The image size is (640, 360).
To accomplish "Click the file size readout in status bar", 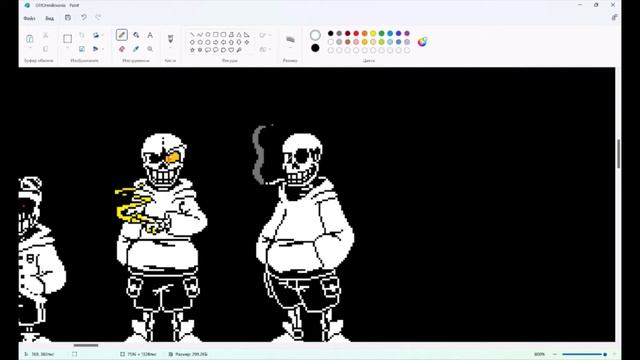I will [x=191, y=354].
